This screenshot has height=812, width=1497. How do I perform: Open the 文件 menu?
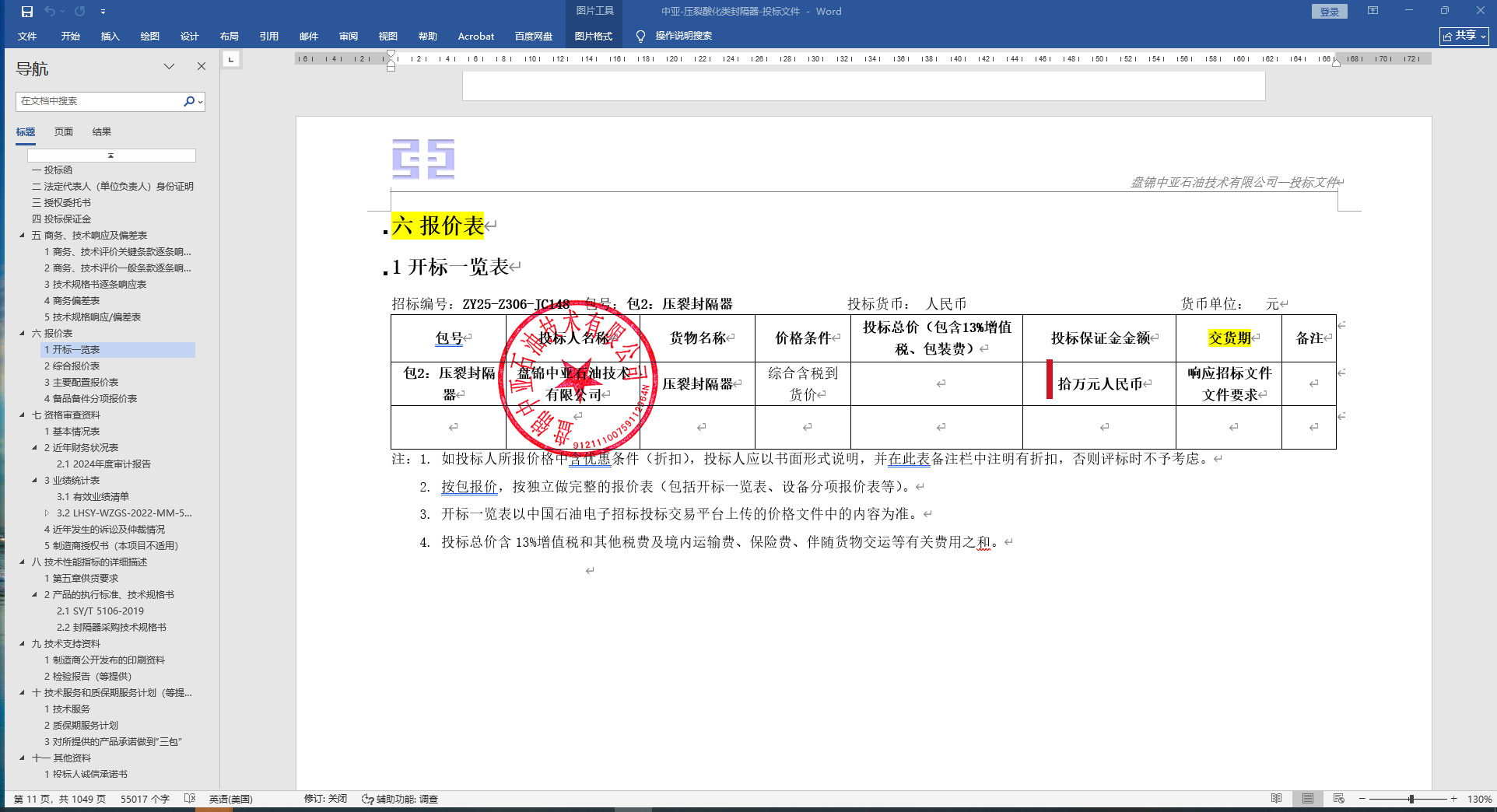point(27,36)
